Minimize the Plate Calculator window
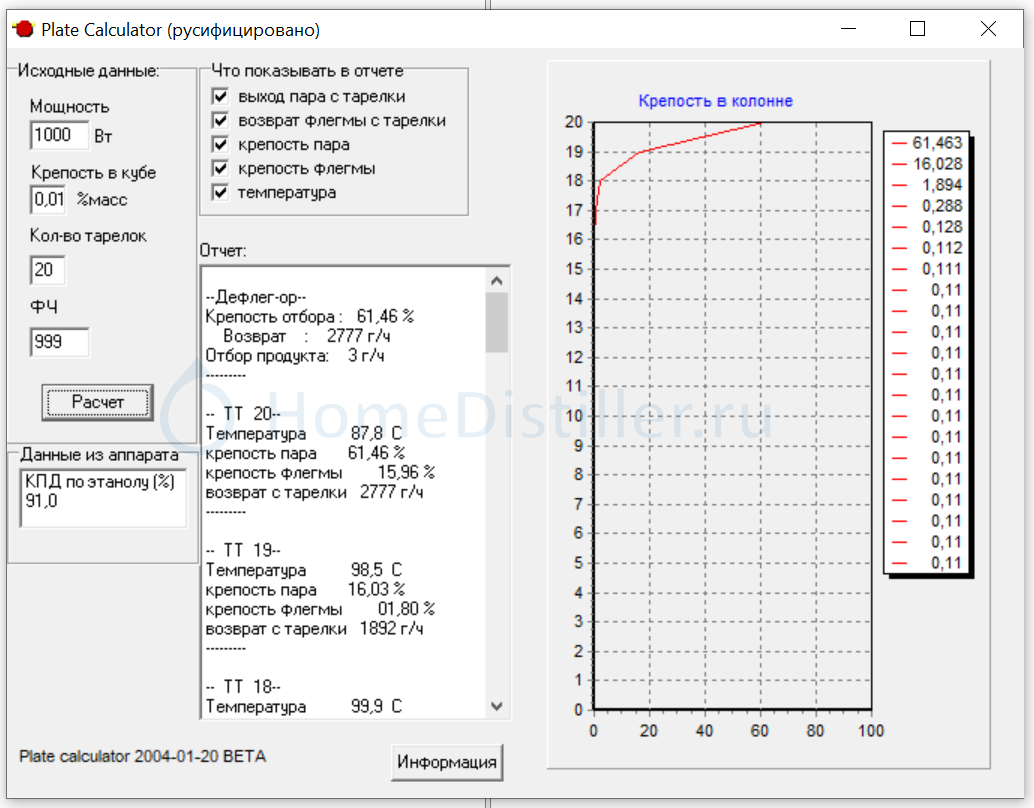 point(846,30)
